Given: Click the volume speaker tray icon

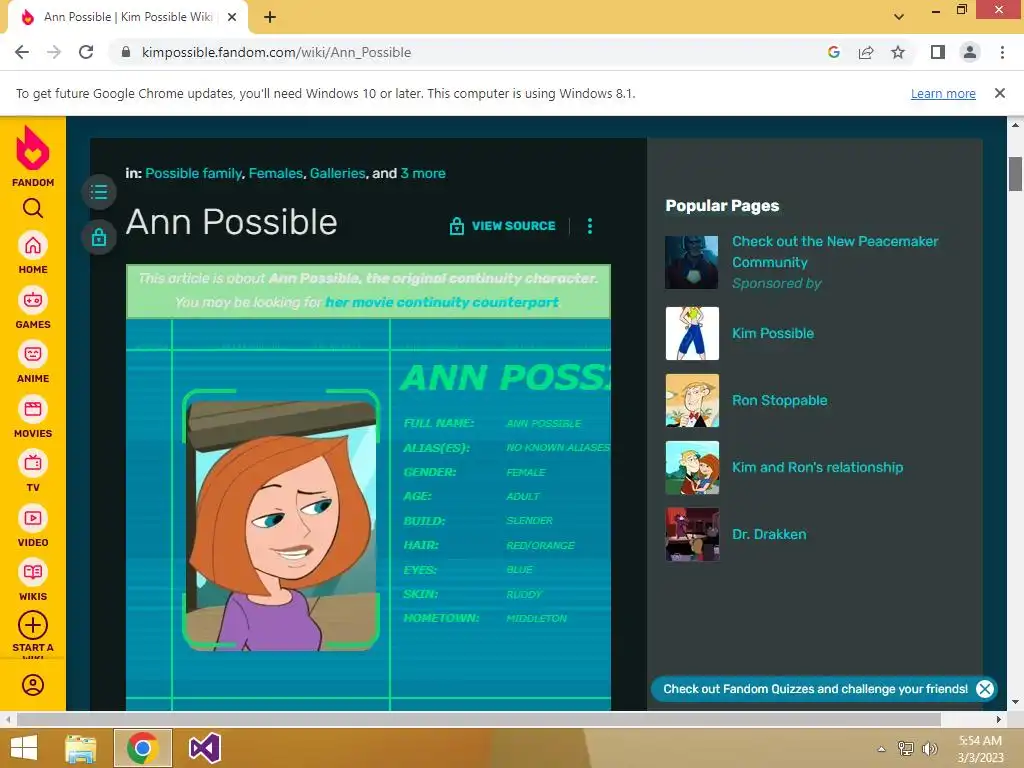Looking at the screenshot, I should (x=930, y=749).
